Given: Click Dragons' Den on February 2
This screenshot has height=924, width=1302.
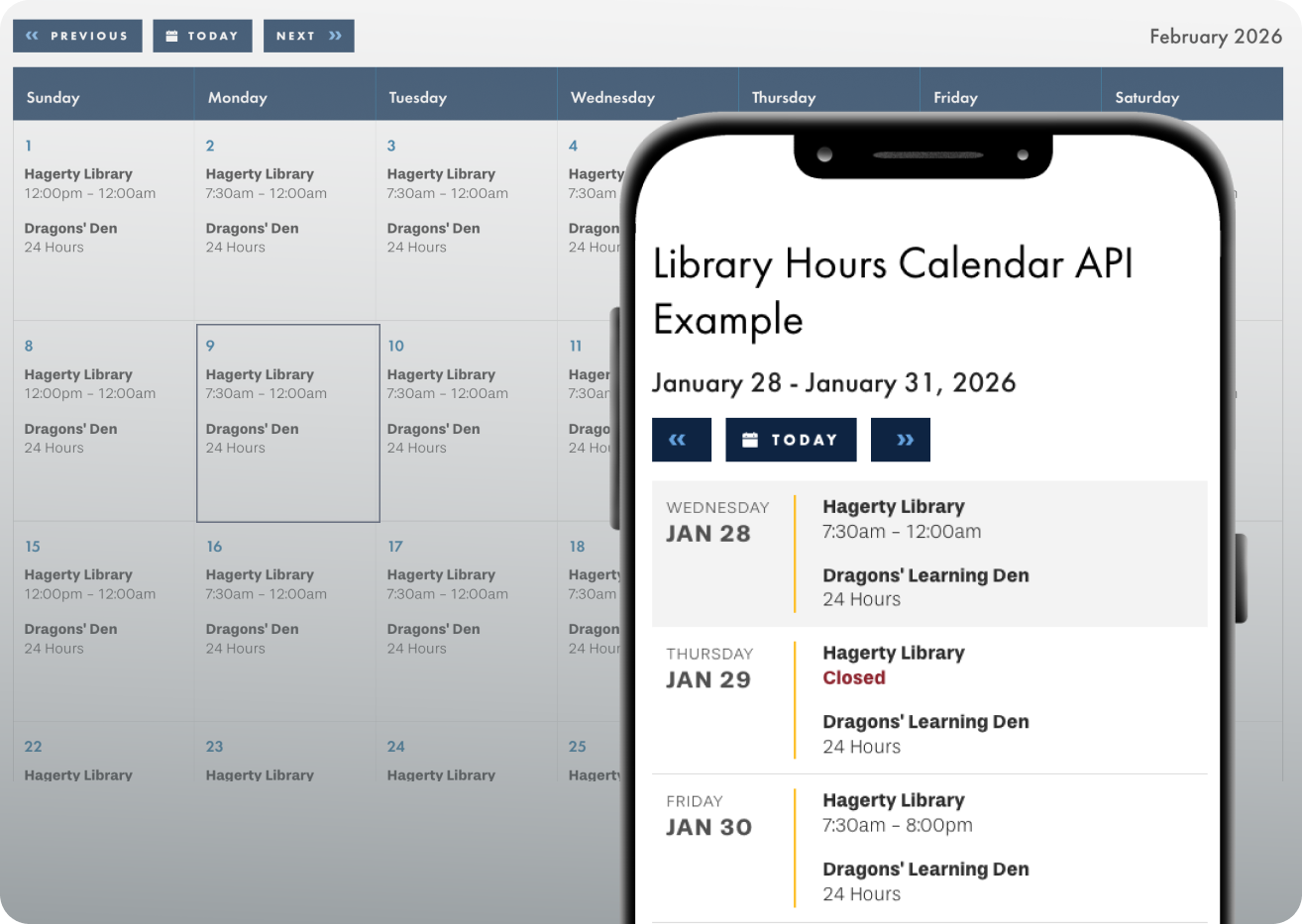Looking at the screenshot, I should 252,229.
